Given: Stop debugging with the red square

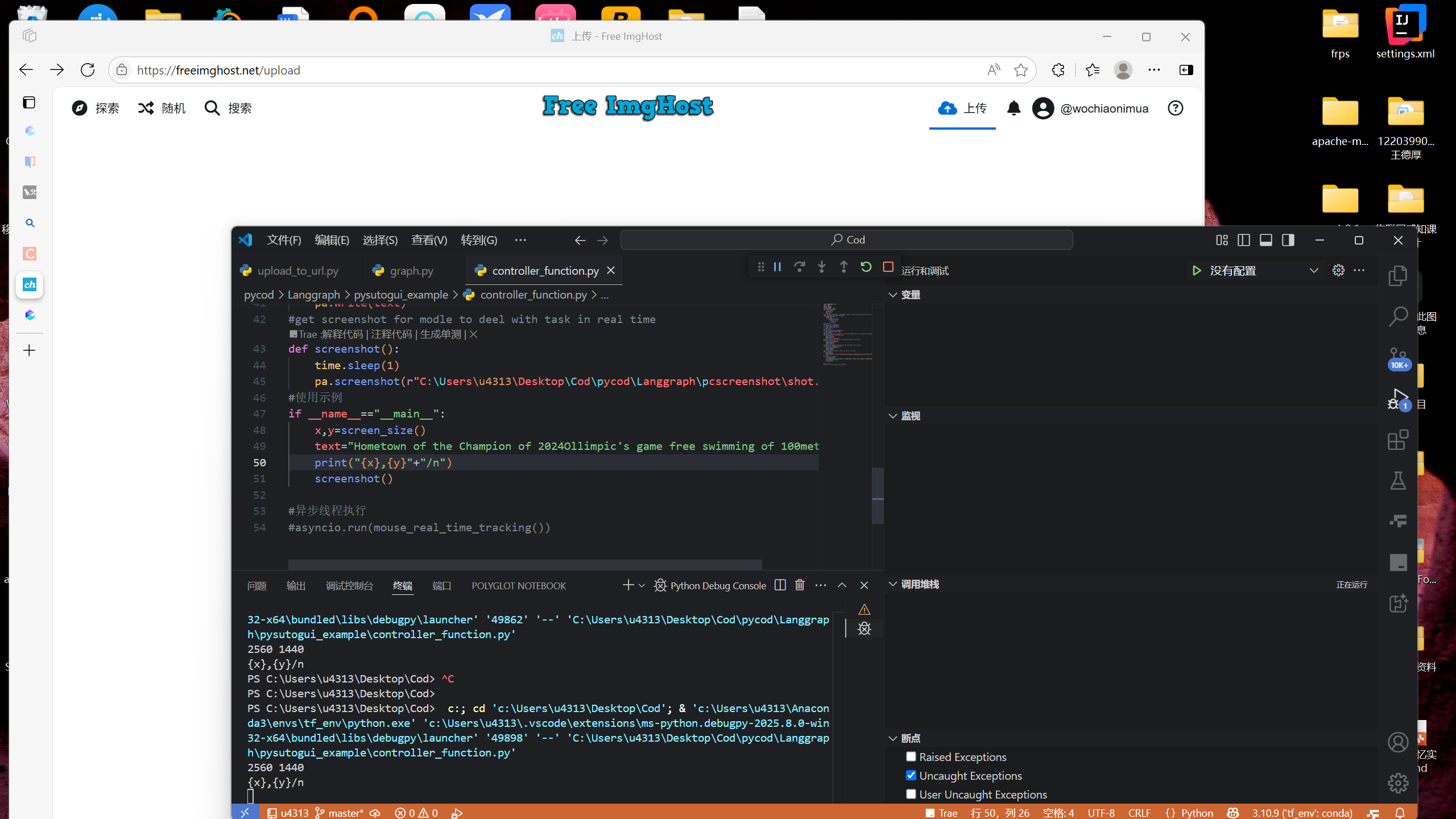Looking at the screenshot, I should (x=888, y=267).
